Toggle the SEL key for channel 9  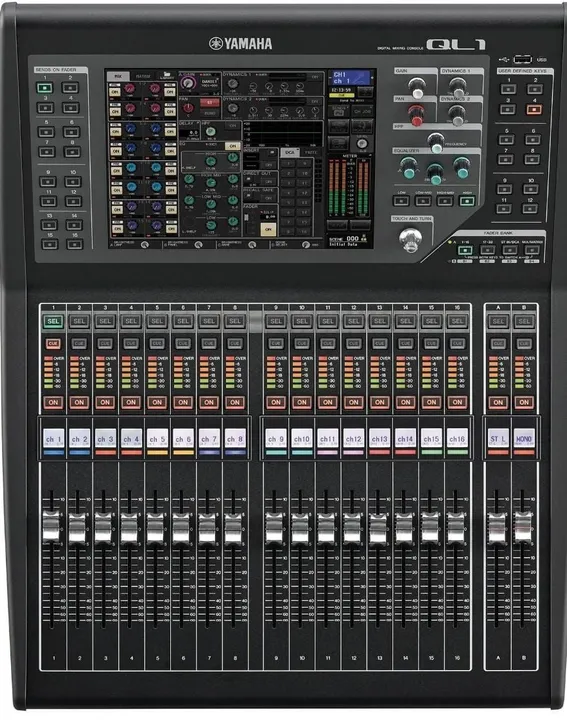[x=275, y=321]
